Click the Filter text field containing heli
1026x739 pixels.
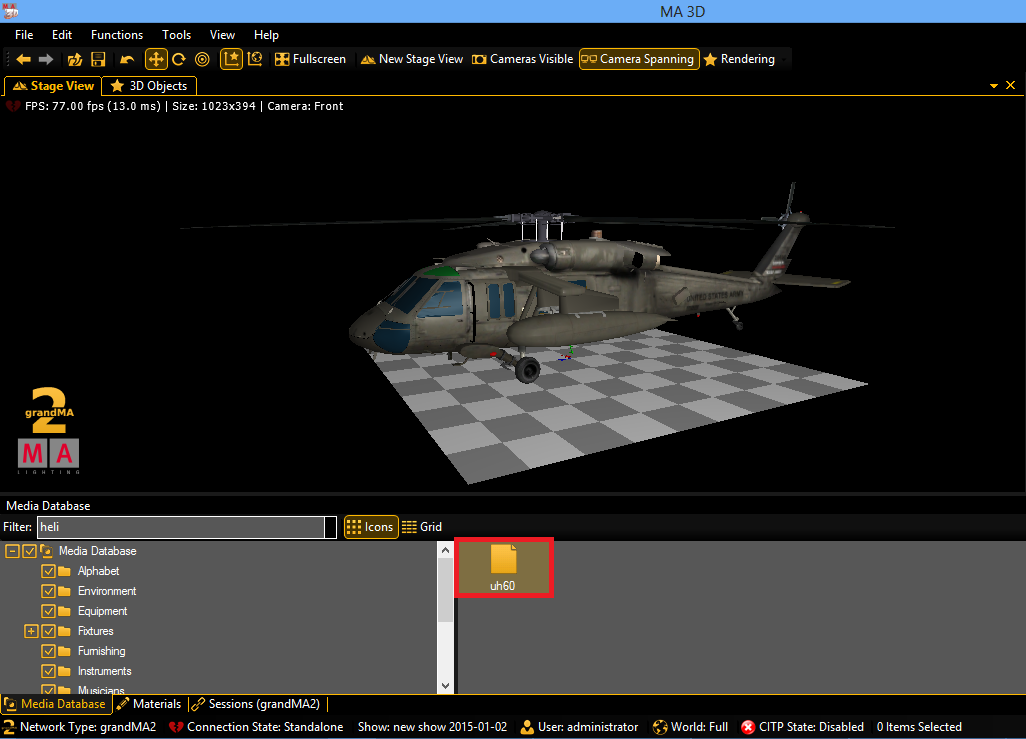pos(180,527)
